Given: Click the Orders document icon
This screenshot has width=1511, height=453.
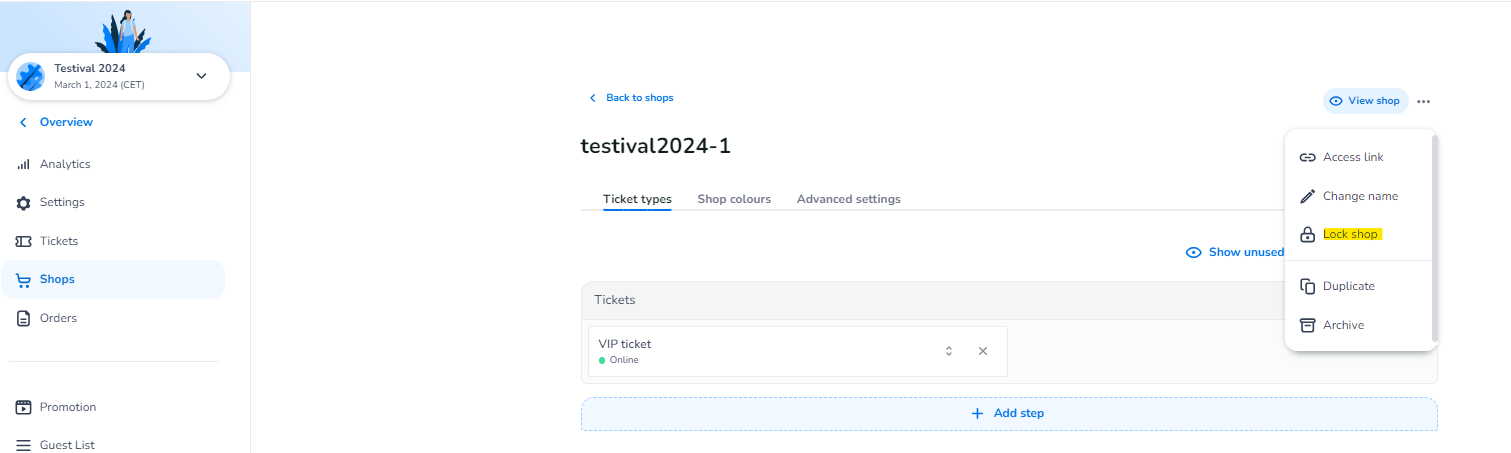Looking at the screenshot, I should click(23, 318).
